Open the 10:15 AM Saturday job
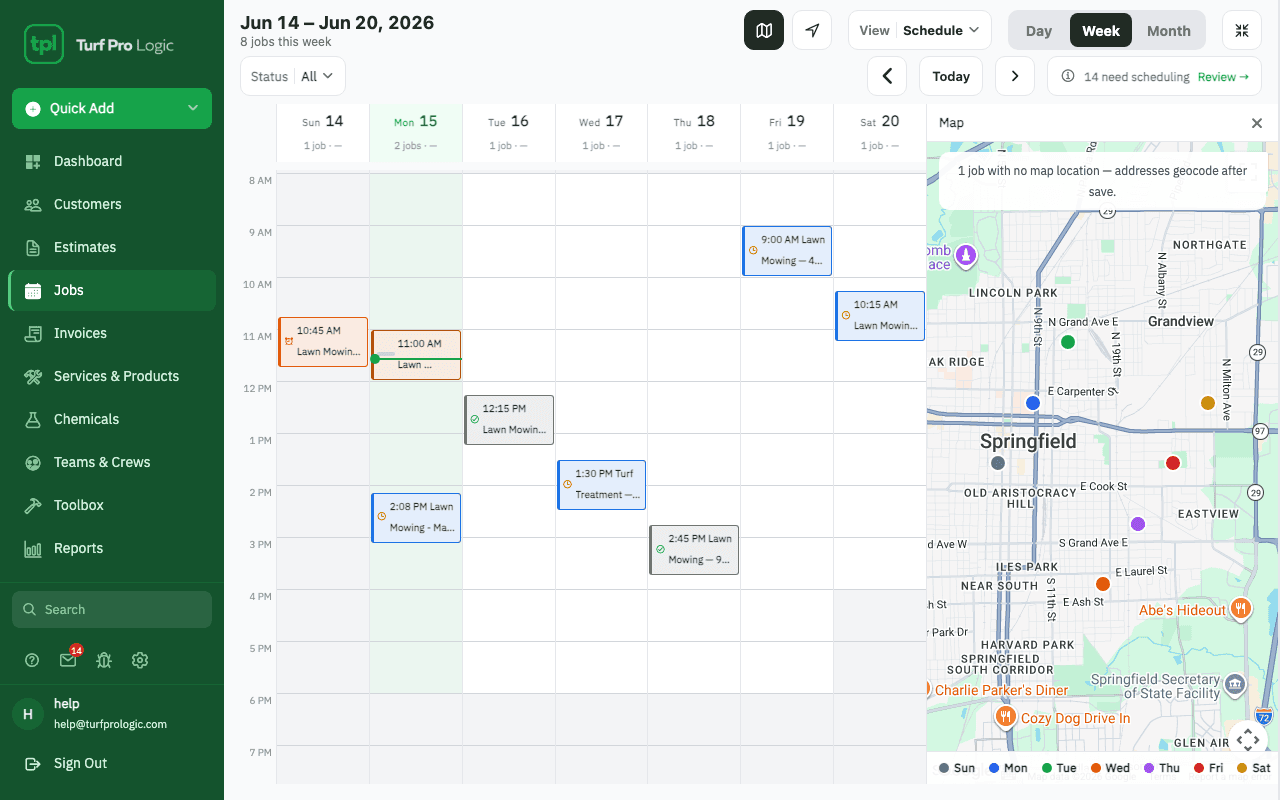 880,315
